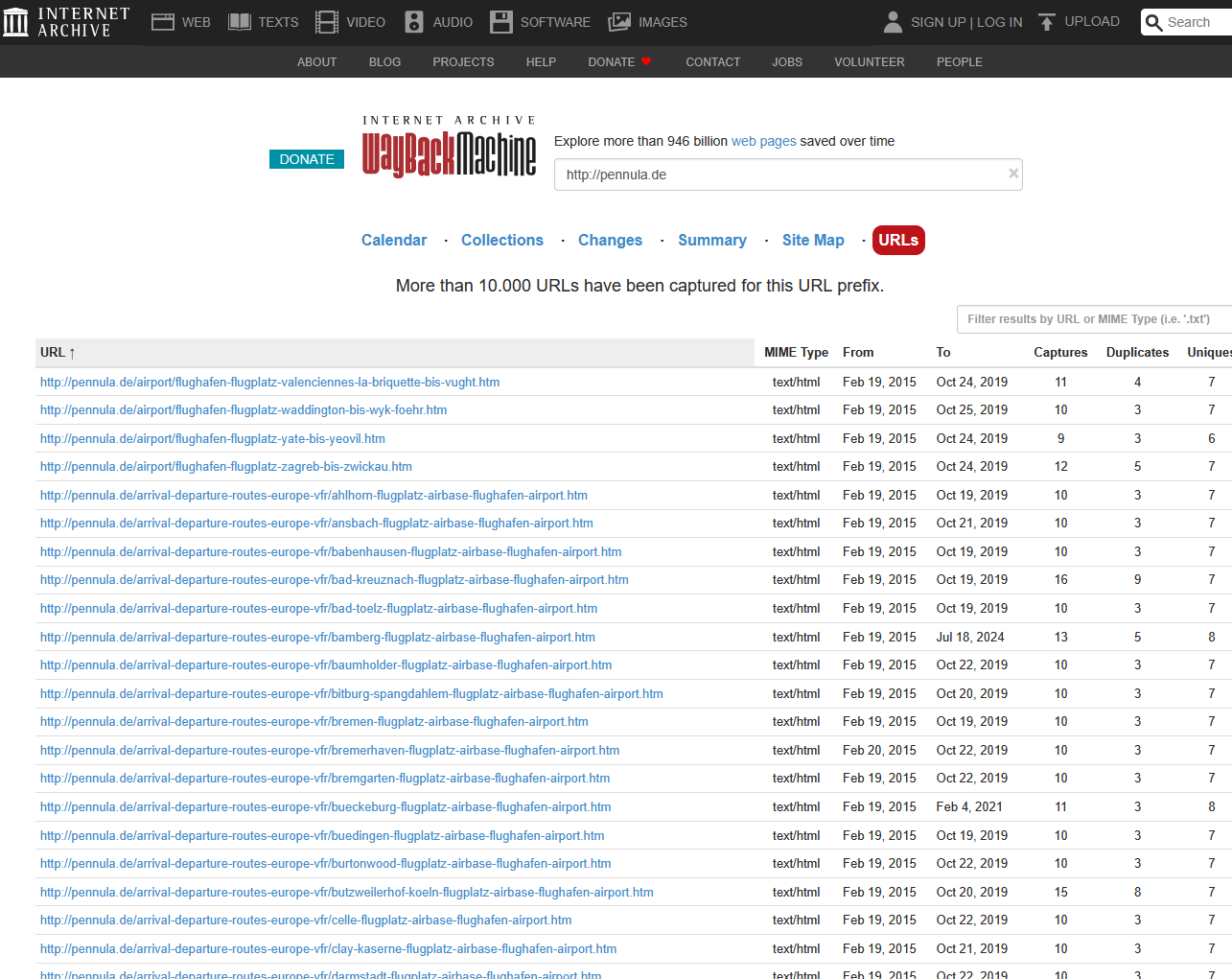
Task: Switch to the Site Map tab
Action: 813,241
